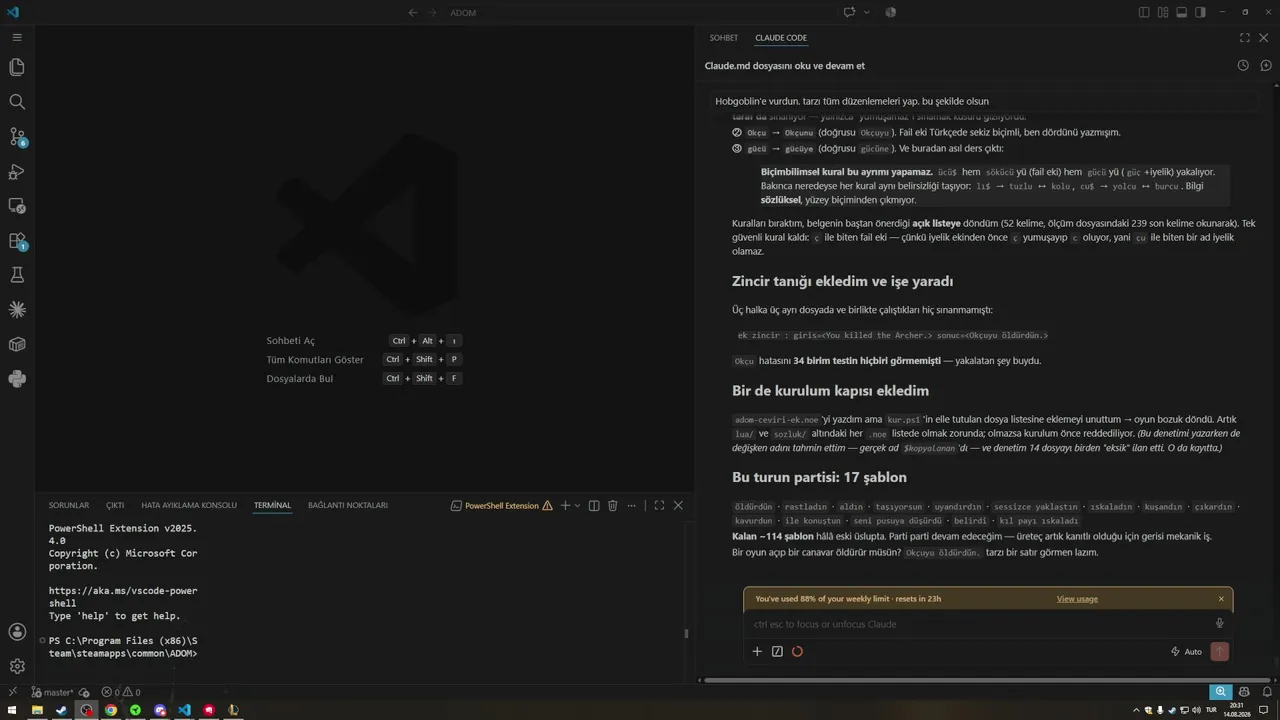Focus the Claude prompt input field

[x=980, y=624]
